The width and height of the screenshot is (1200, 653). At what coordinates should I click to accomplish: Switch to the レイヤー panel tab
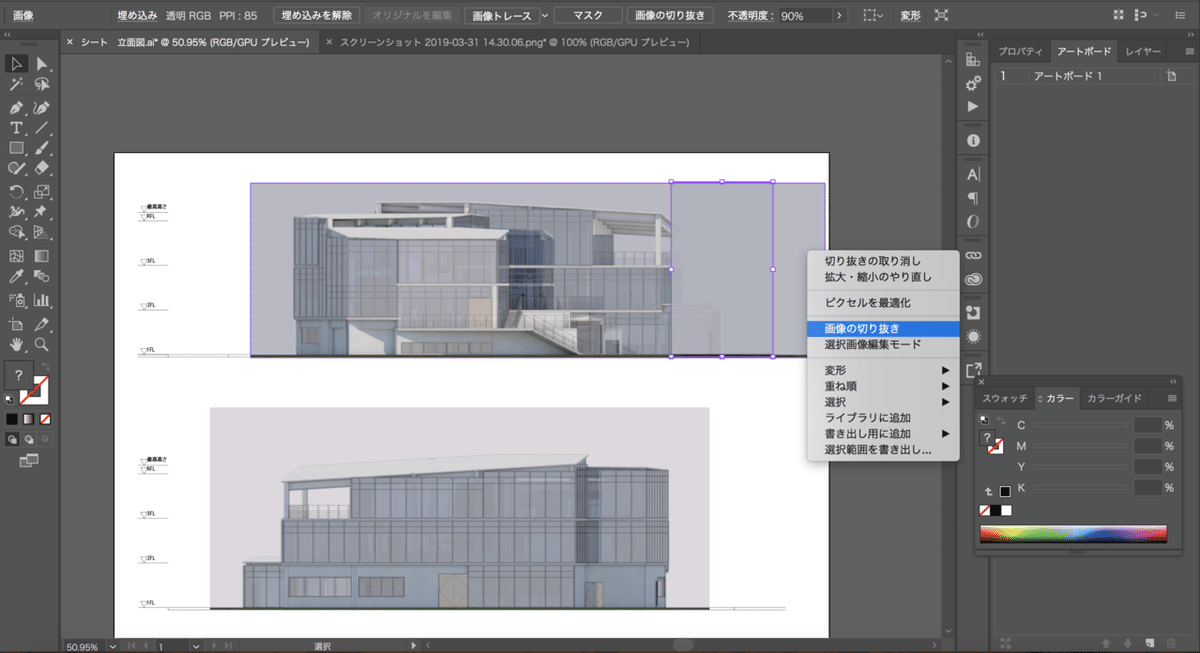click(x=1143, y=51)
